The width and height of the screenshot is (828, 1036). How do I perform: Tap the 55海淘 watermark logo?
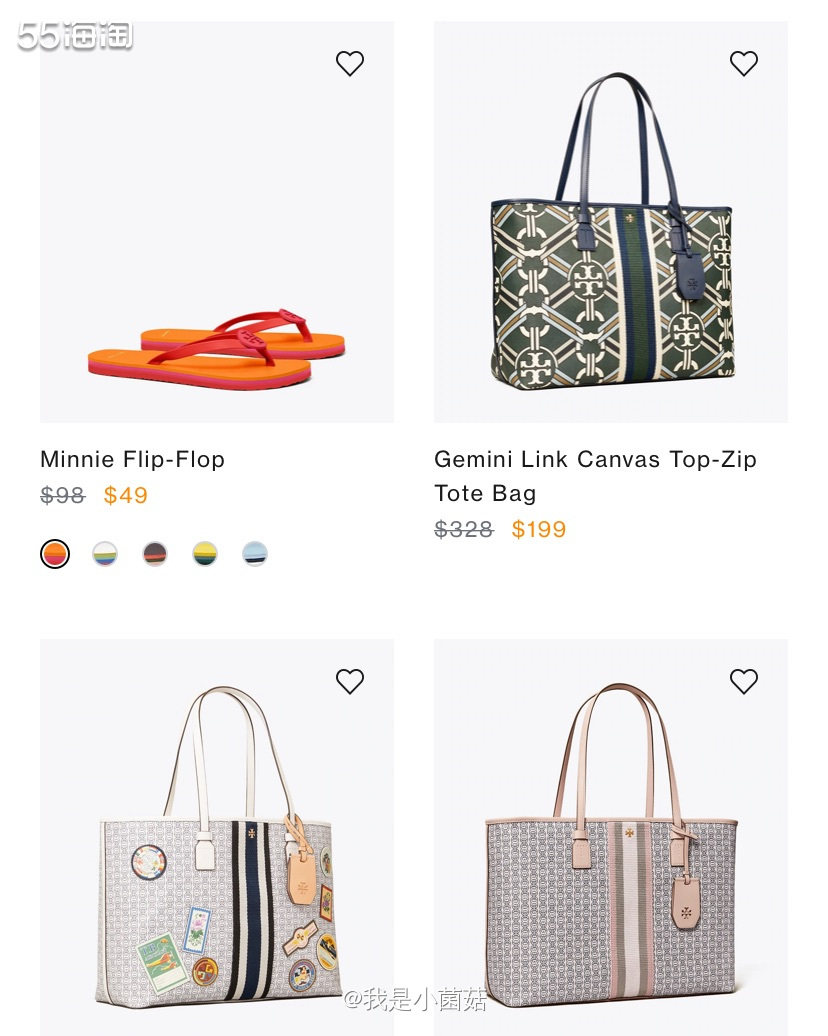click(75, 36)
